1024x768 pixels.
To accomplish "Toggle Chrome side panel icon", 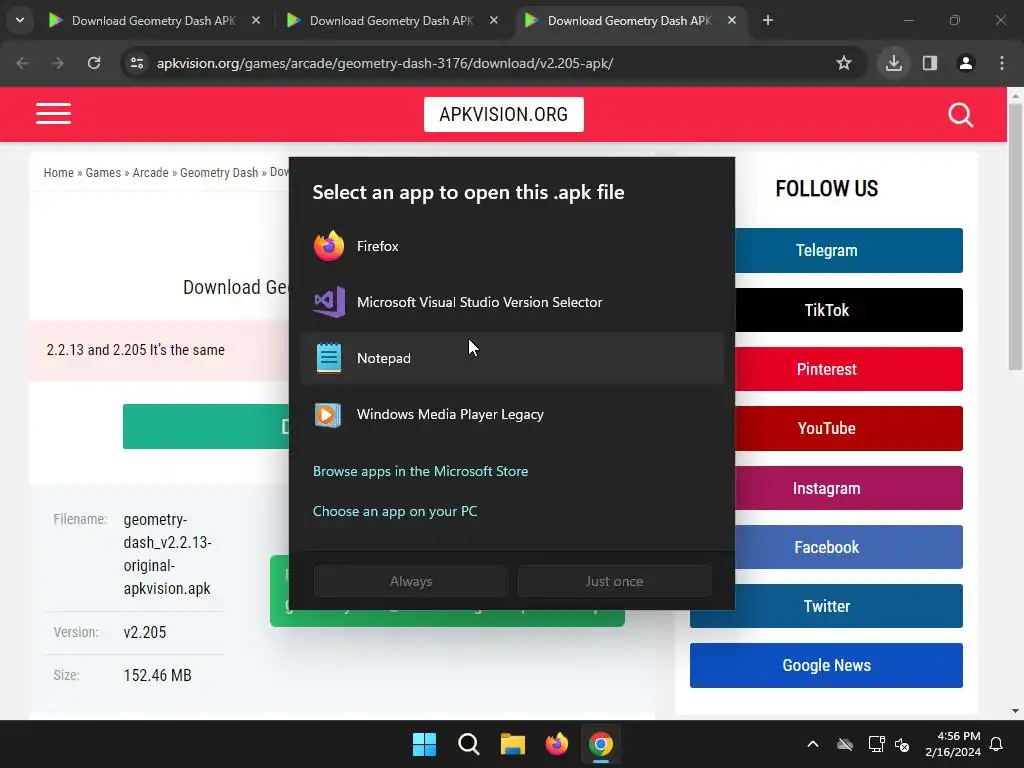I will point(929,63).
